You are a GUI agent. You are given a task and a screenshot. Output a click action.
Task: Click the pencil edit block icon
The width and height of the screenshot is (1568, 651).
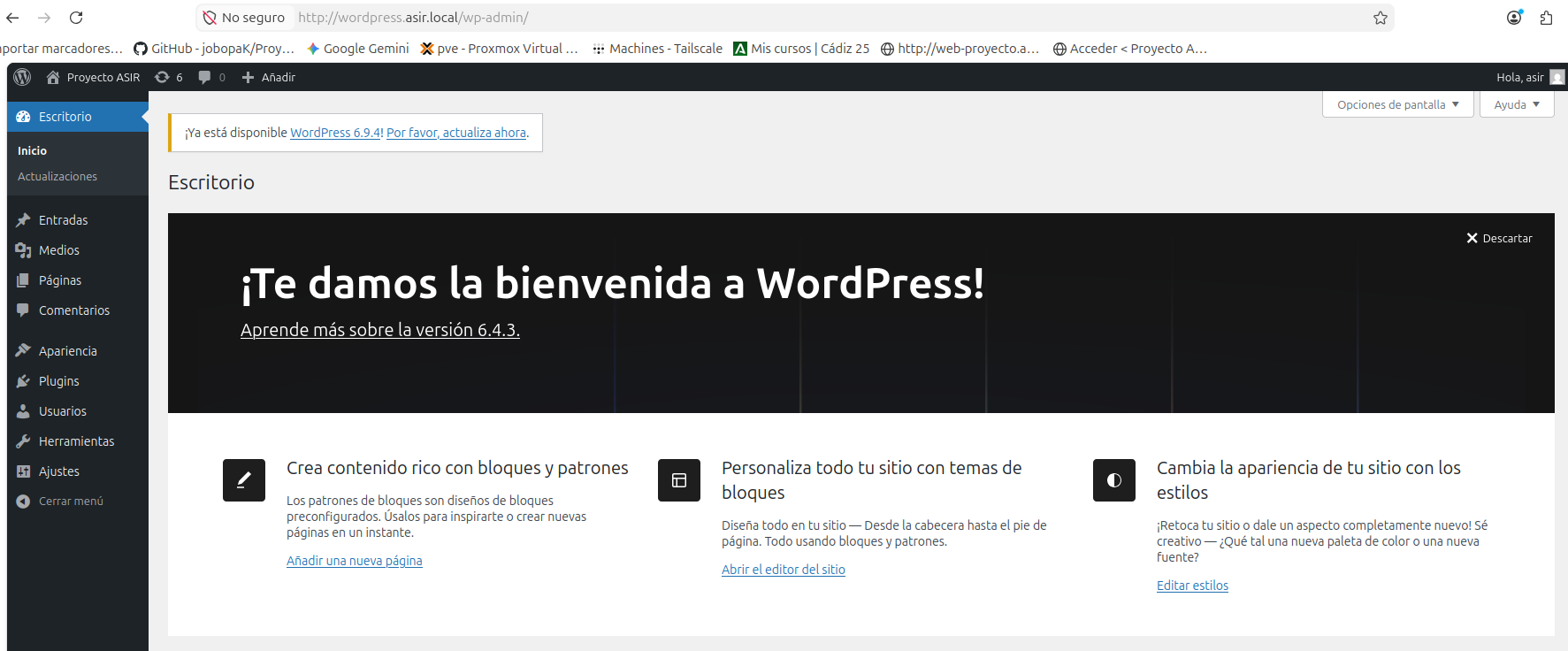(x=244, y=480)
